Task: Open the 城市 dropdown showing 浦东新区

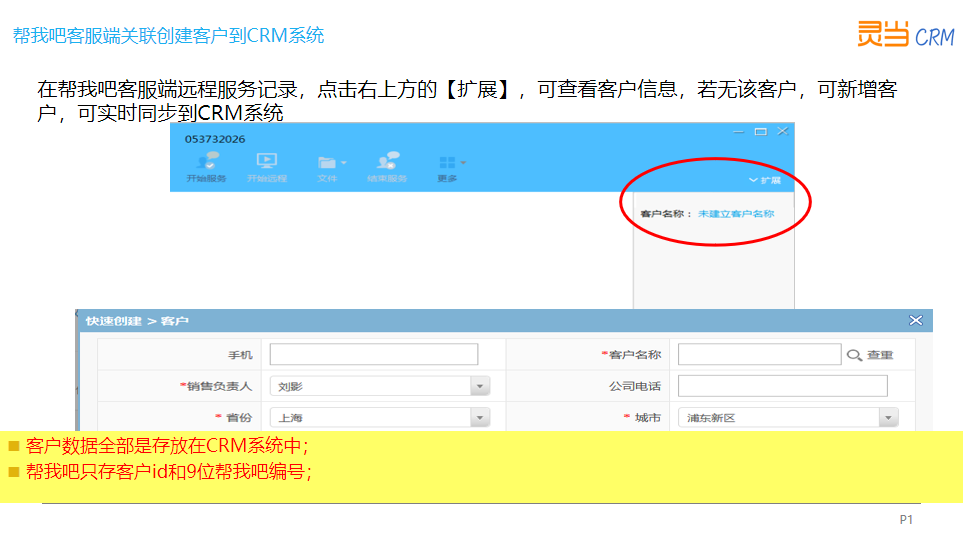Action: [788, 418]
